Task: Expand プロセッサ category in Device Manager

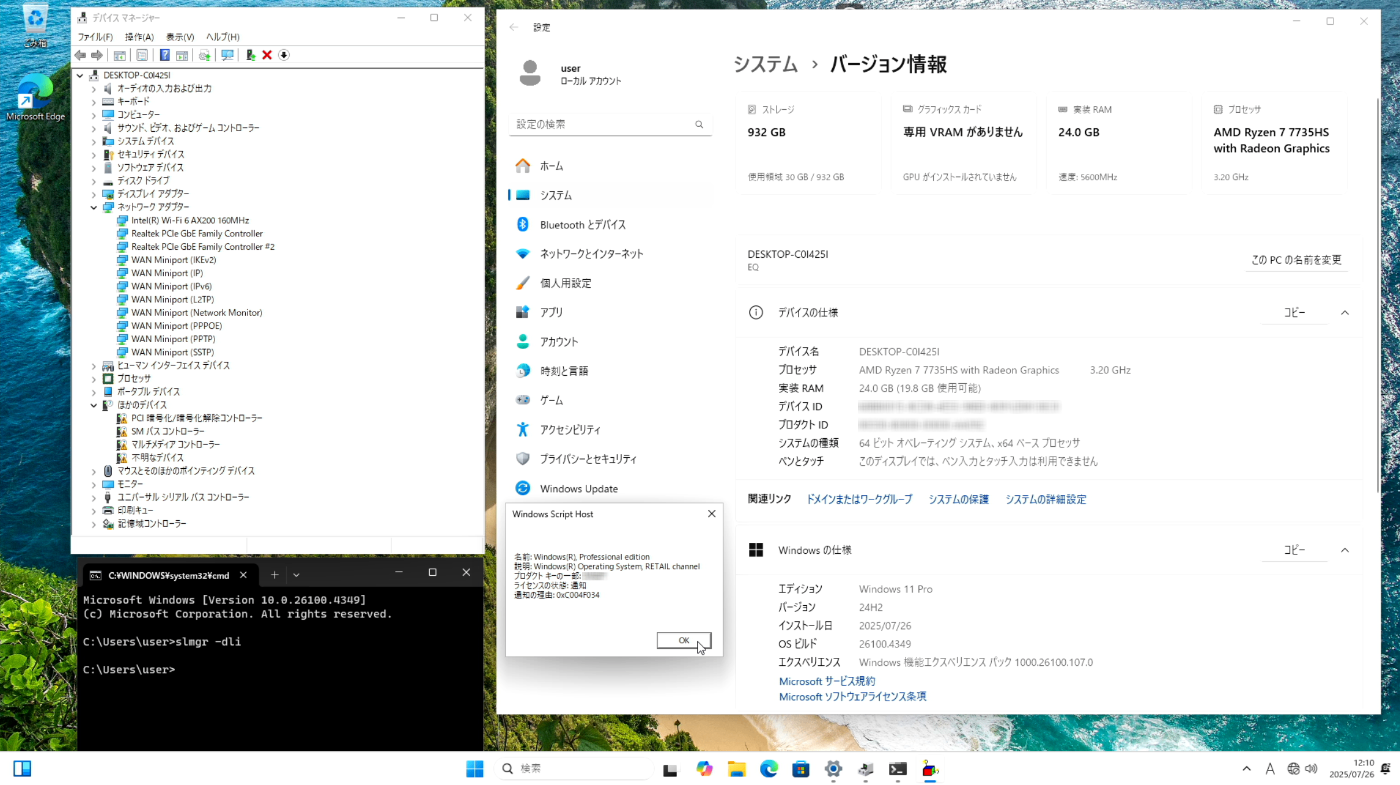Action: coord(94,378)
